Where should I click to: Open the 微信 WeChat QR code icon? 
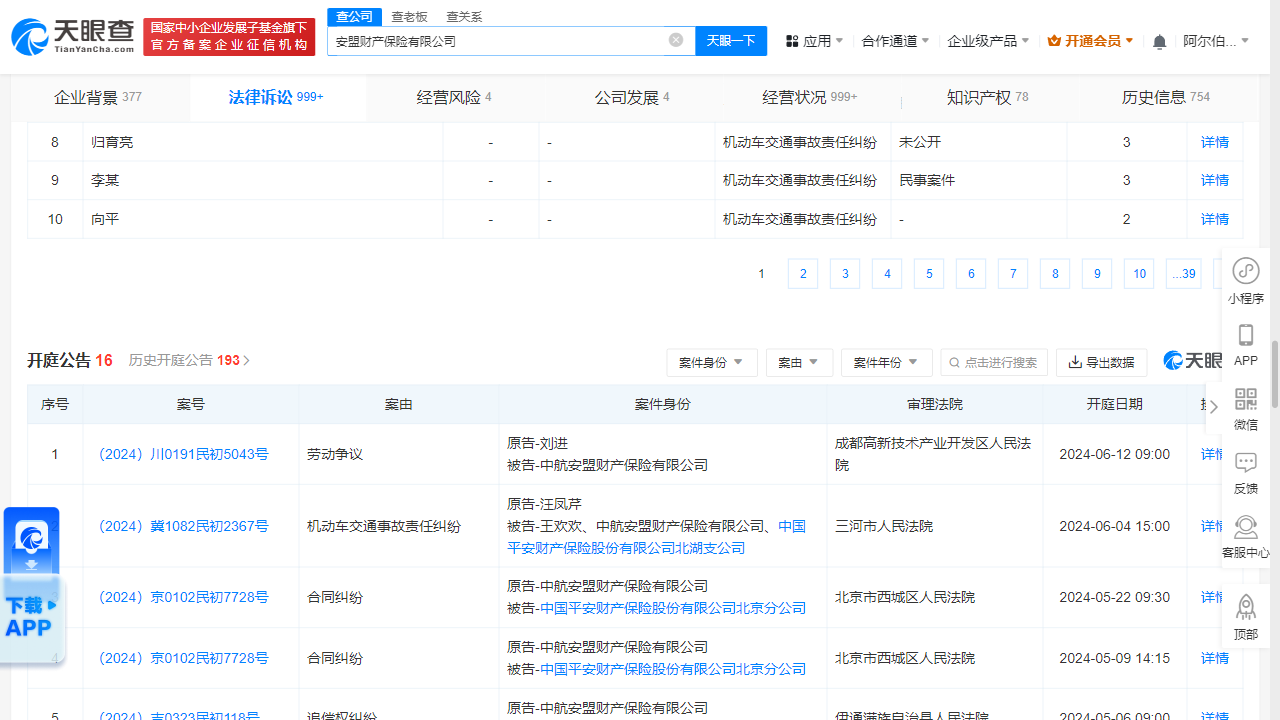pyautogui.click(x=1245, y=399)
